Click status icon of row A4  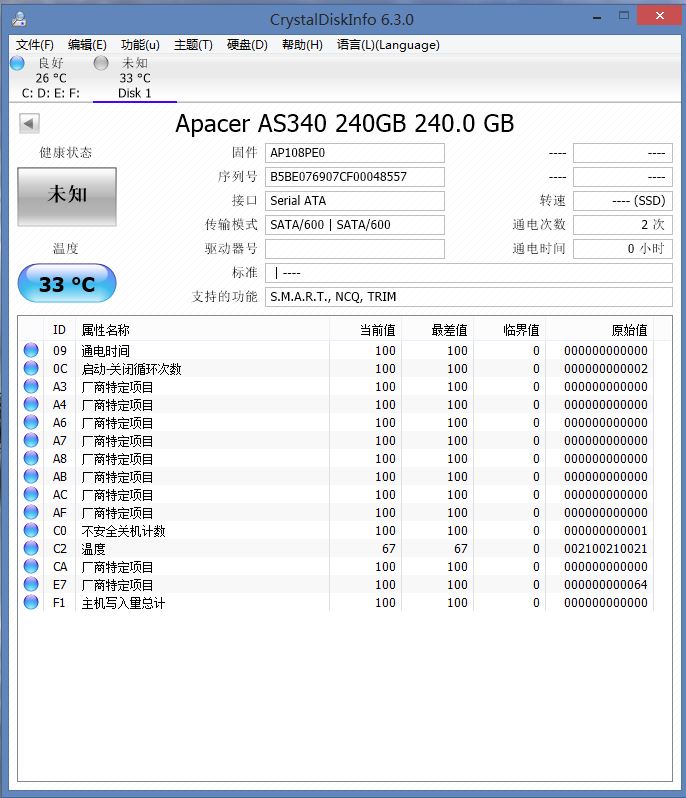point(31,404)
